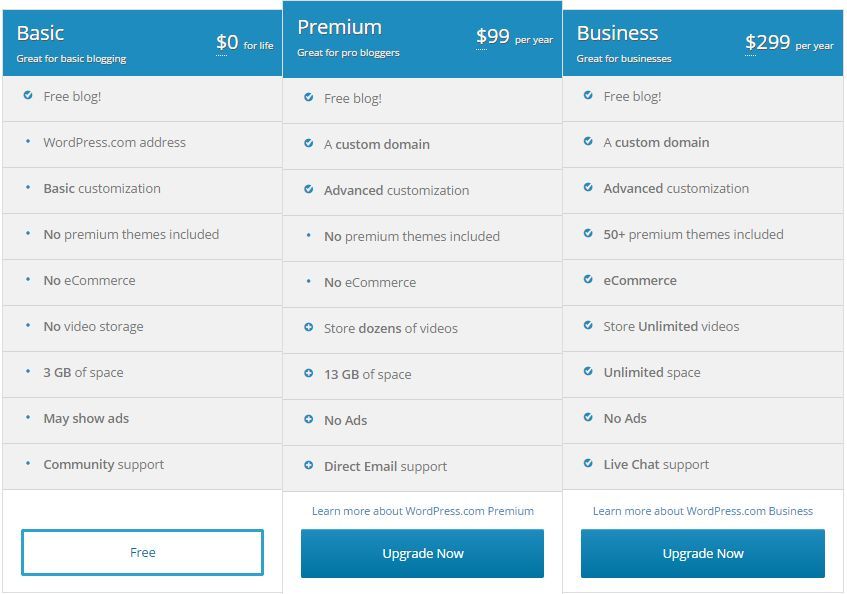
Task: Open Learn more about WordPress.com Business link
Action: pos(703,511)
